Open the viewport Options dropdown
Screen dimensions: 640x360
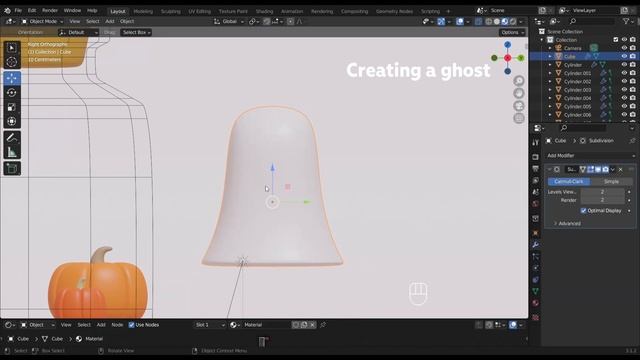(x=512, y=32)
